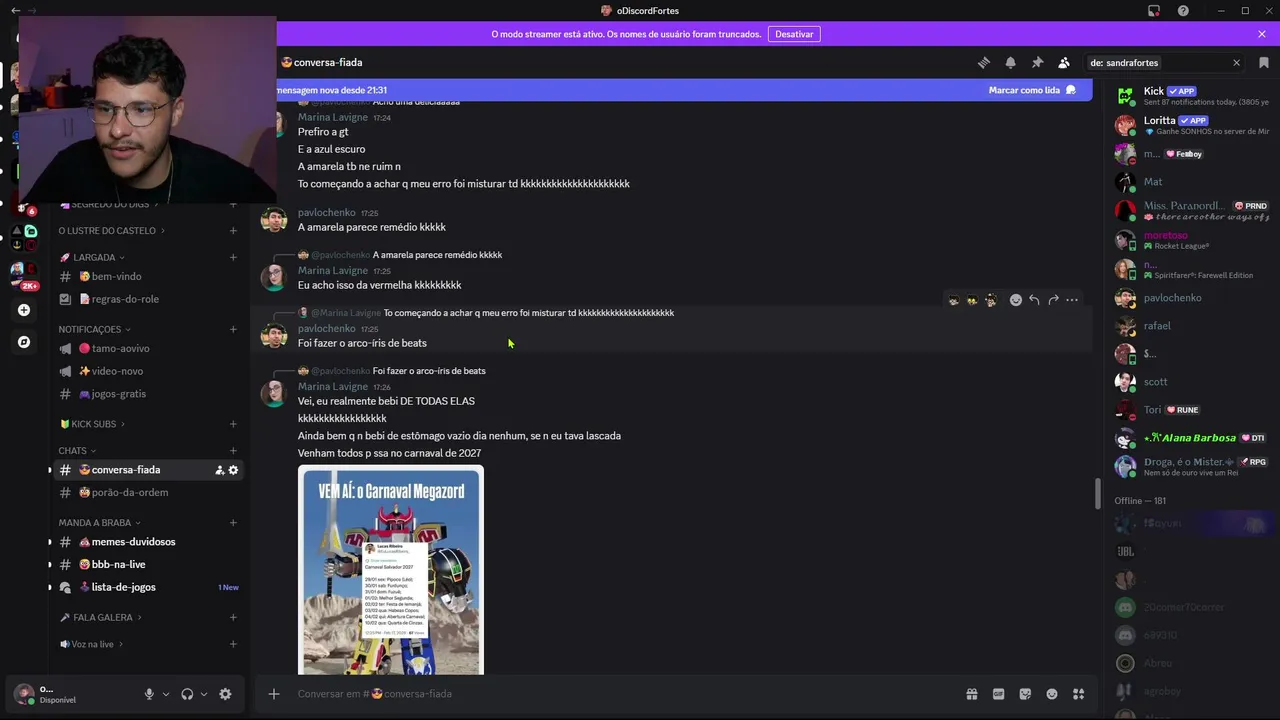This screenshot has height=720, width=1280.
Task: Expand the KICK SUBS category
Action: tap(91, 424)
